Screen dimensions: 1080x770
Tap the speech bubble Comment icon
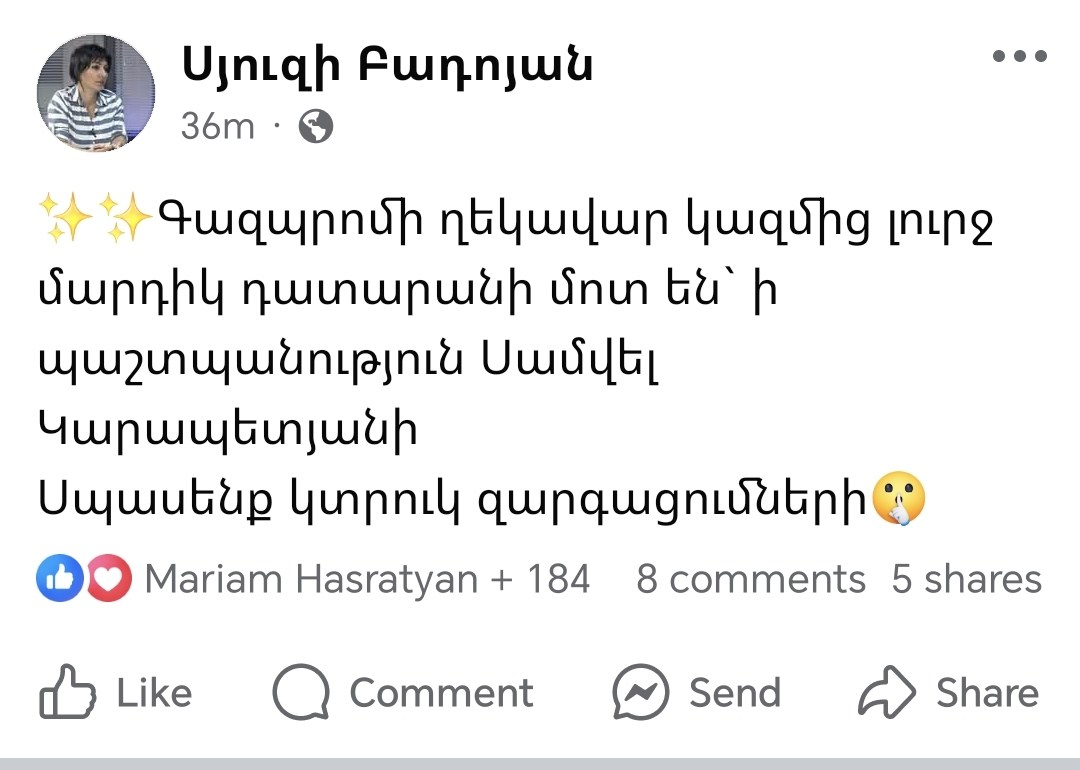pos(301,692)
